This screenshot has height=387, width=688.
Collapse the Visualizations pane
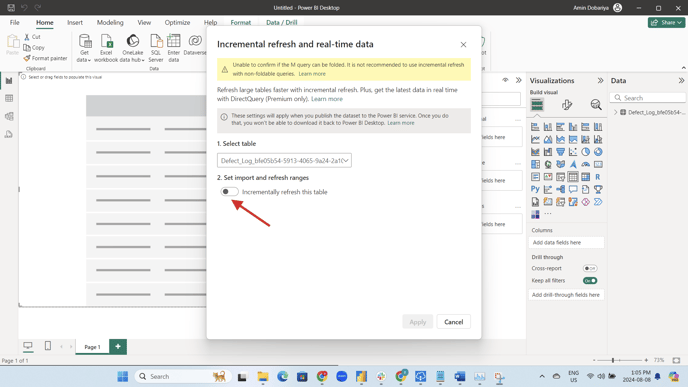coord(600,81)
